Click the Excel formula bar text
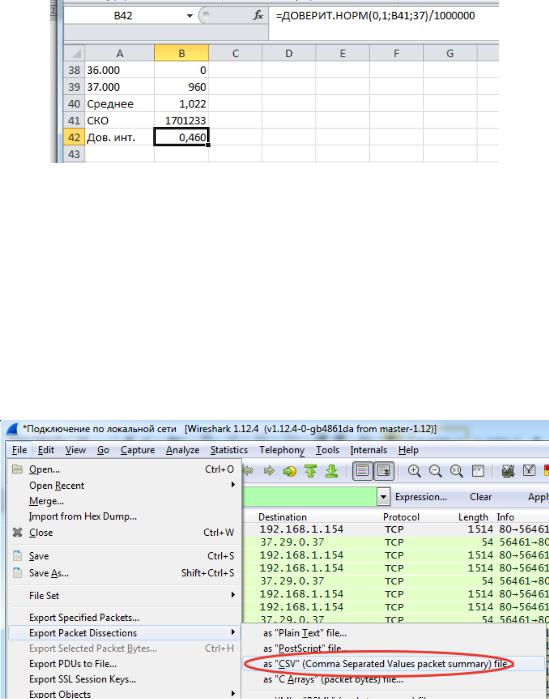Image resolution: width=549 pixels, height=699 pixels. 375,16
